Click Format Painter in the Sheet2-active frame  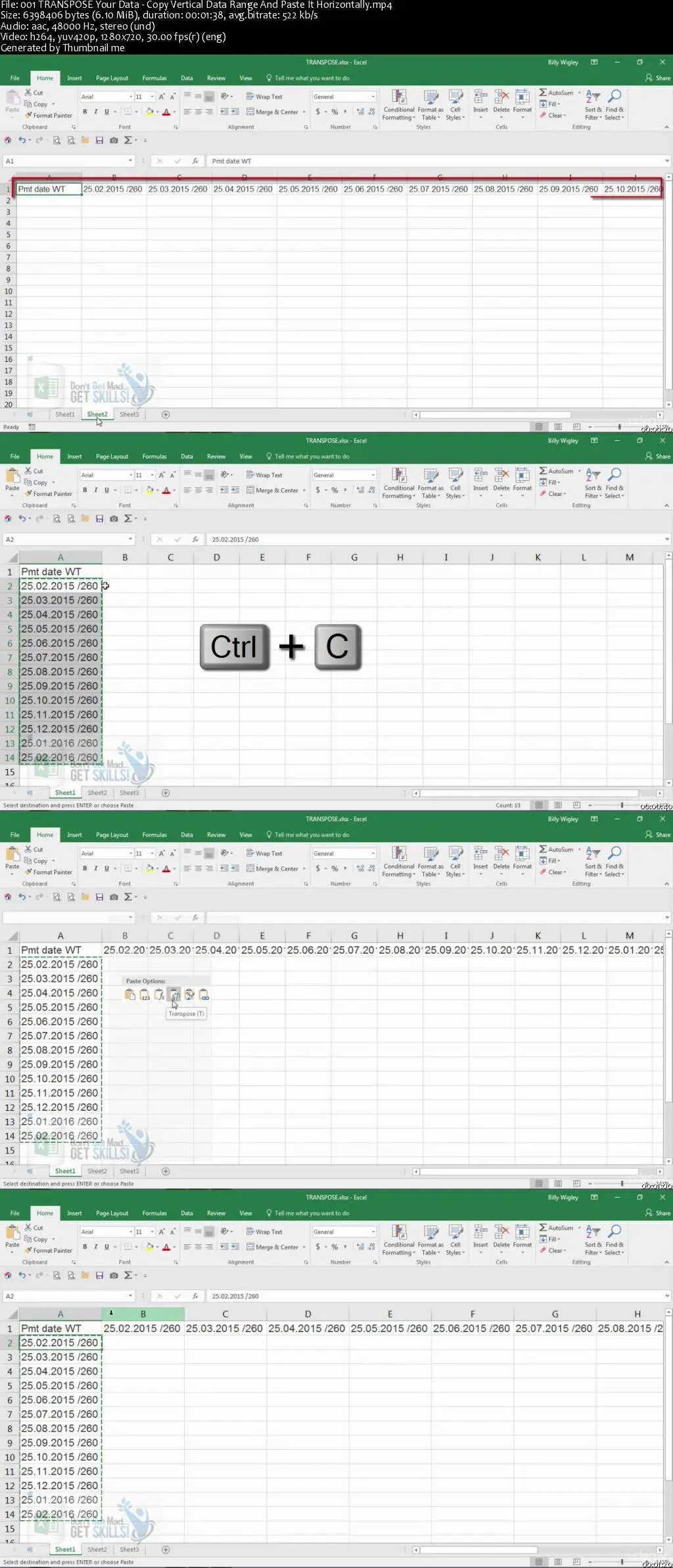tap(49, 115)
